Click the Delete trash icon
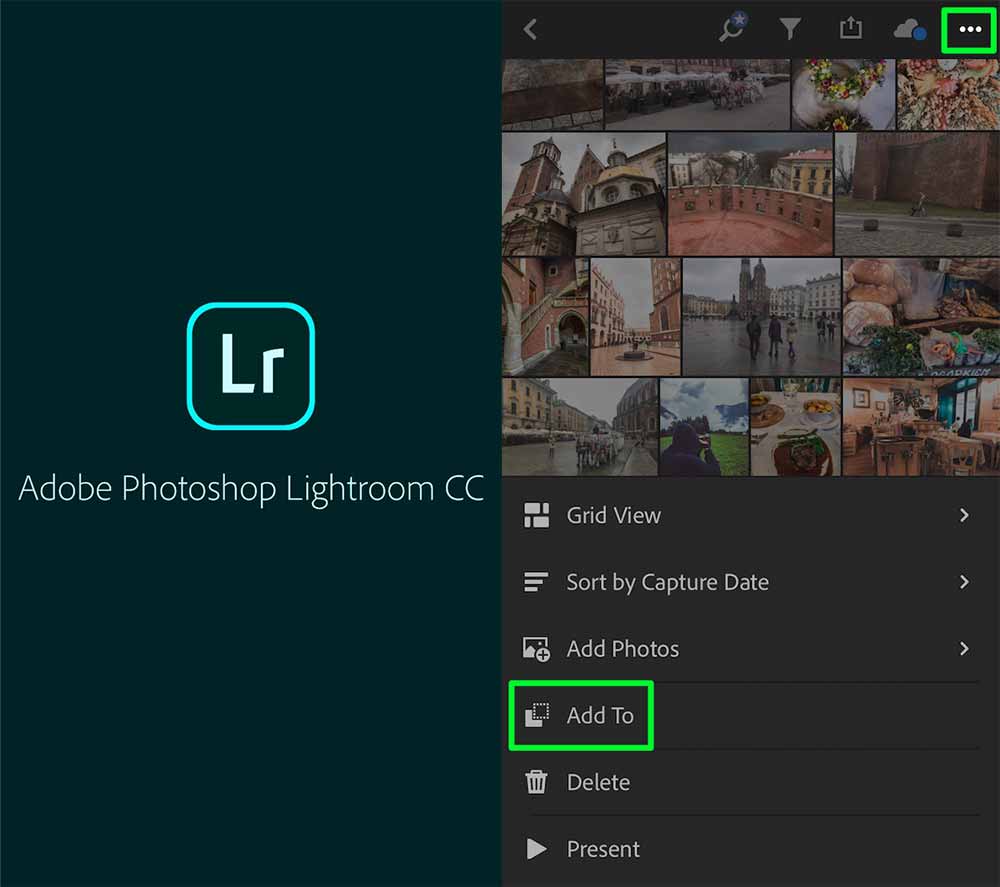1000x887 pixels. coord(536,781)
